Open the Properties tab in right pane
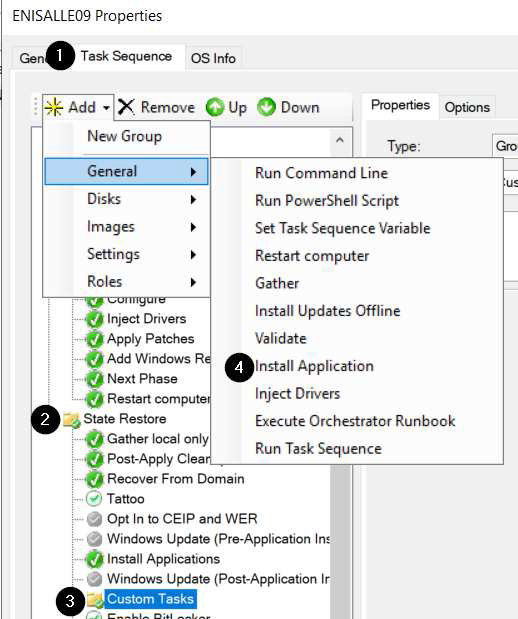518x619 pixels. click(400, 105)
